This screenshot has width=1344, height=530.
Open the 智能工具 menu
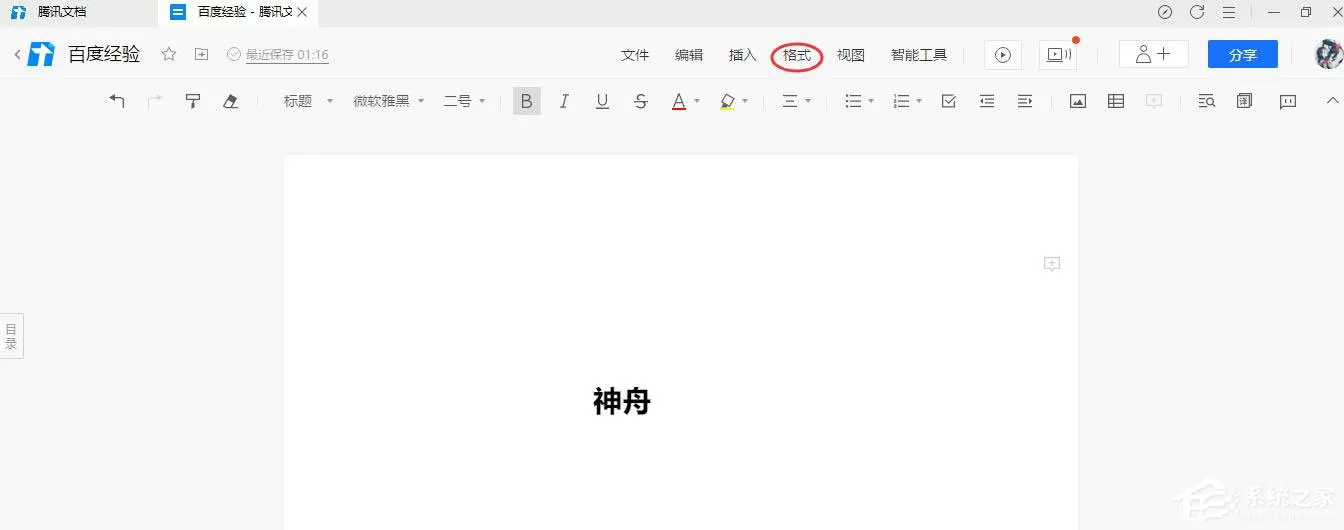(919, 55)
